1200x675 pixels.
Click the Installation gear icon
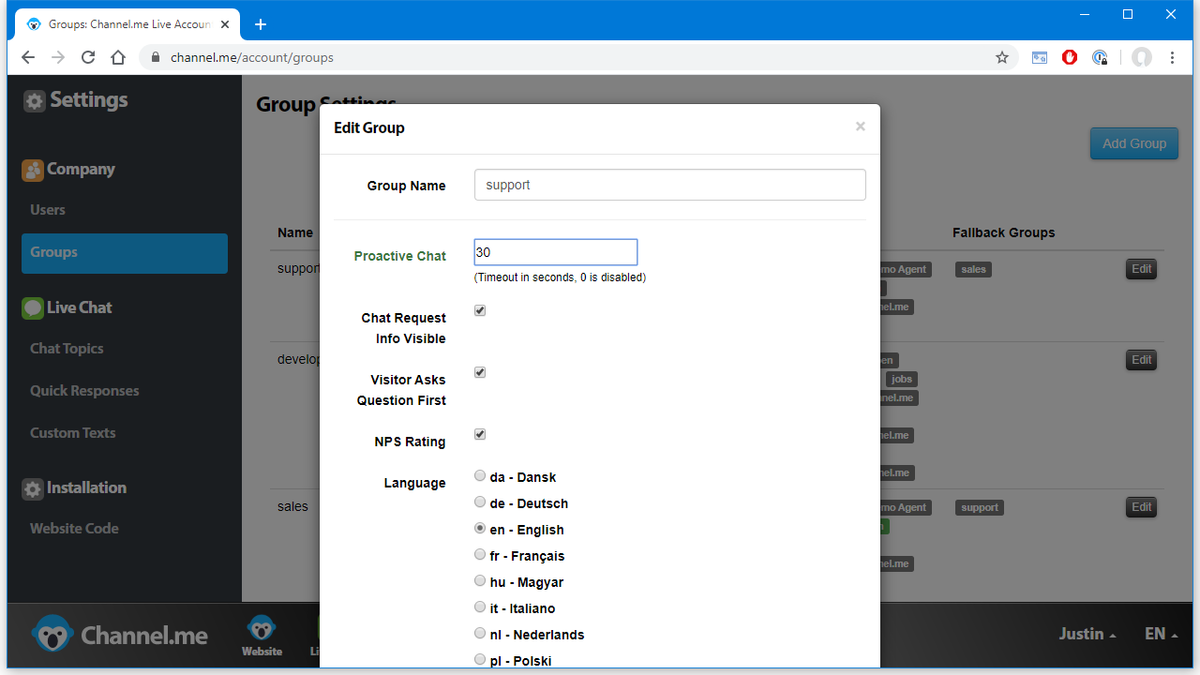point(33,489)
